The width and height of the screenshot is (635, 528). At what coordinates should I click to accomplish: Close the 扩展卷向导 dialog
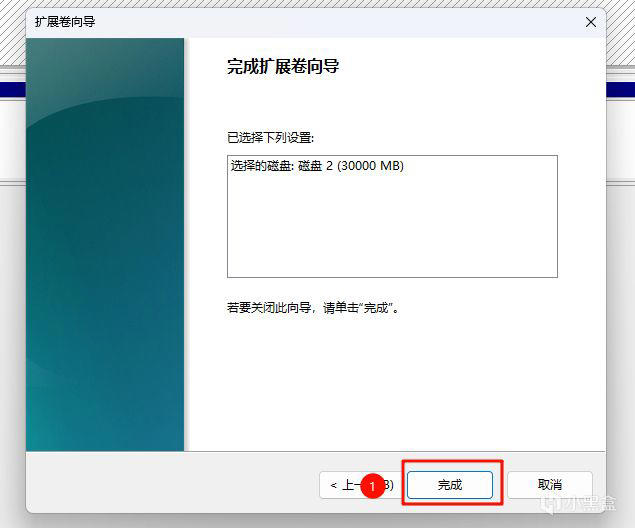590,22
